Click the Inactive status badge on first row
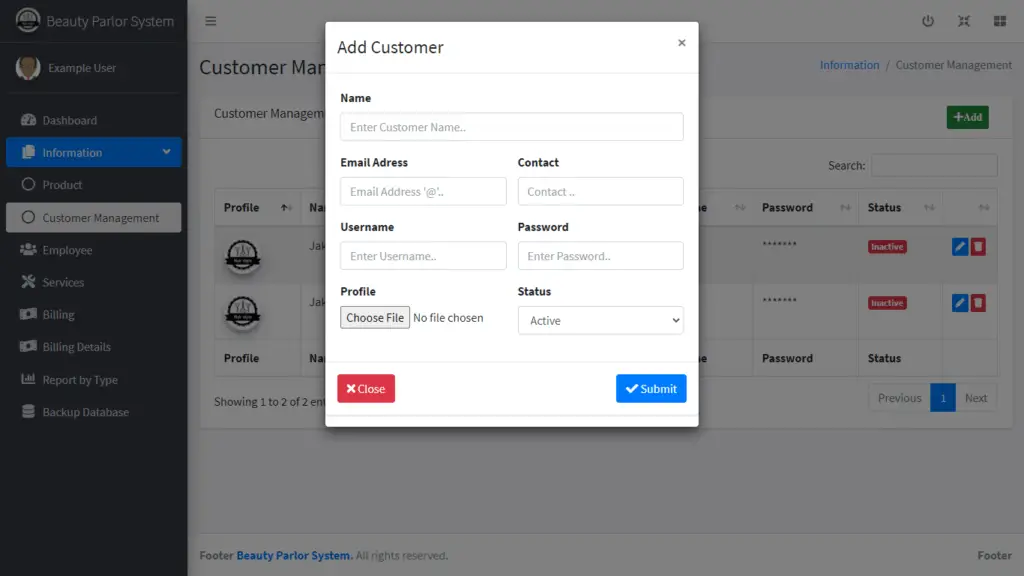The width and height of the screenshot is (1024, 576). pos(887,246)
